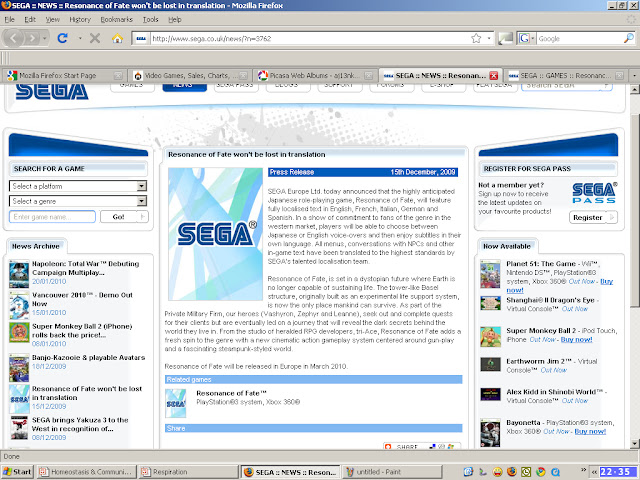Open the Bookmarks menu

pyautogui.click(x=117, y=19)
